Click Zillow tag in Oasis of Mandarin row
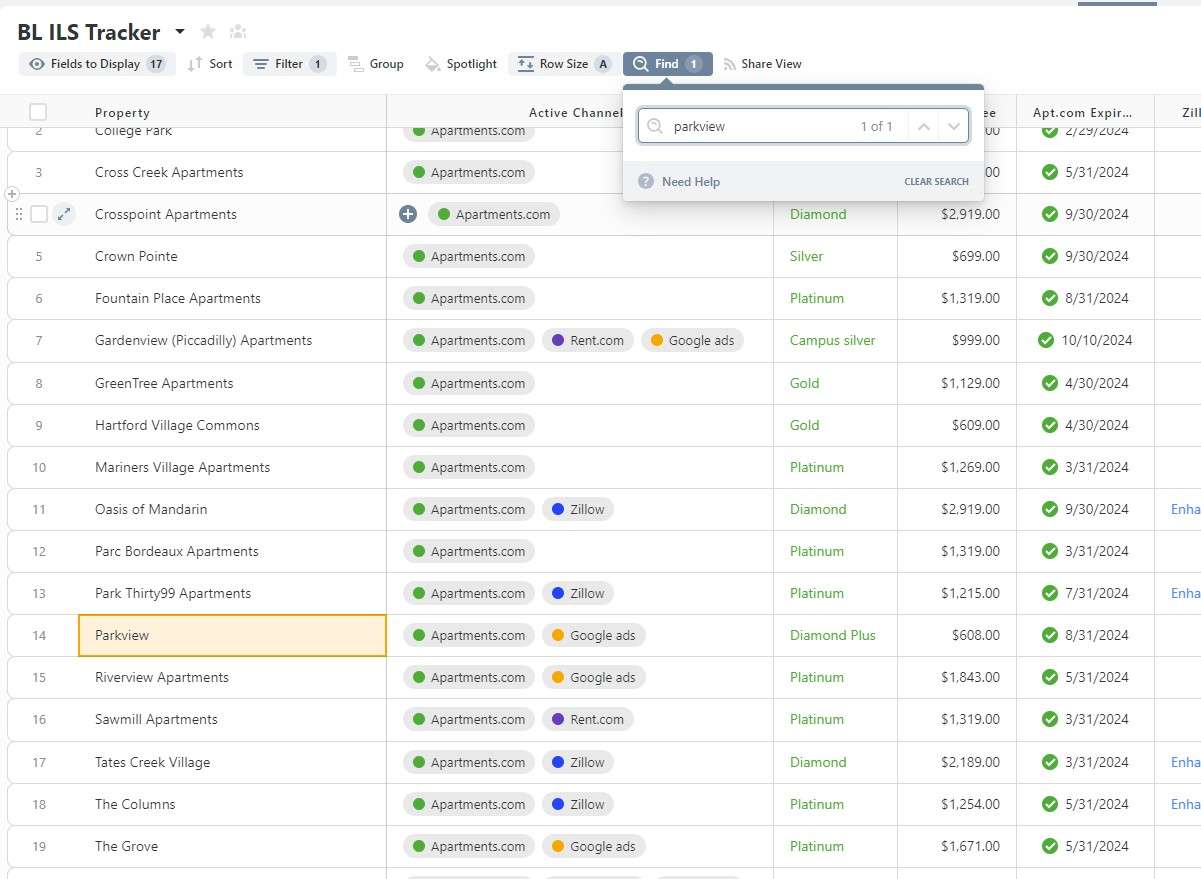The image size is (1201, 879). [x=578, y=509]
